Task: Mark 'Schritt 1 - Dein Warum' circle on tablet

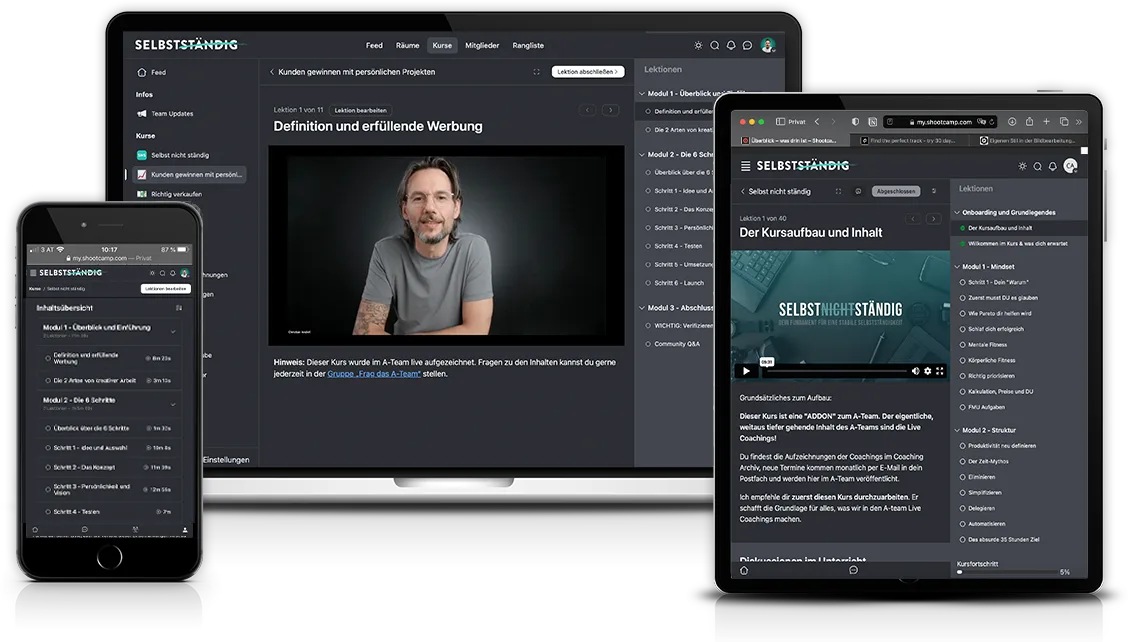Action: coord(963,282)
